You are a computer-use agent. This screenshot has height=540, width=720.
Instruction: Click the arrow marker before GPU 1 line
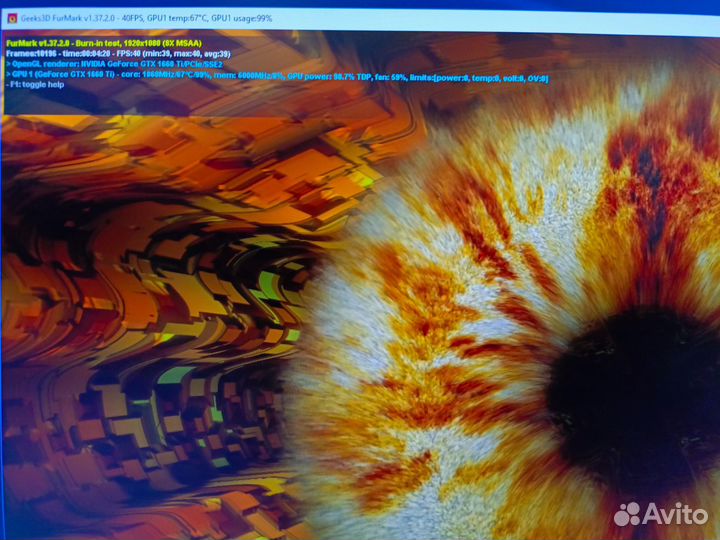tap(7, 77)
